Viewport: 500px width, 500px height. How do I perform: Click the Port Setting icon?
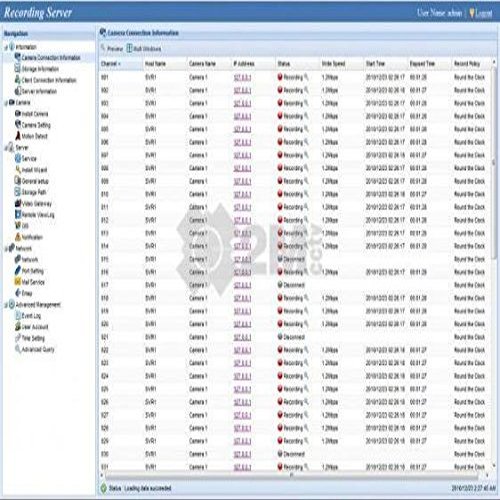18,271
